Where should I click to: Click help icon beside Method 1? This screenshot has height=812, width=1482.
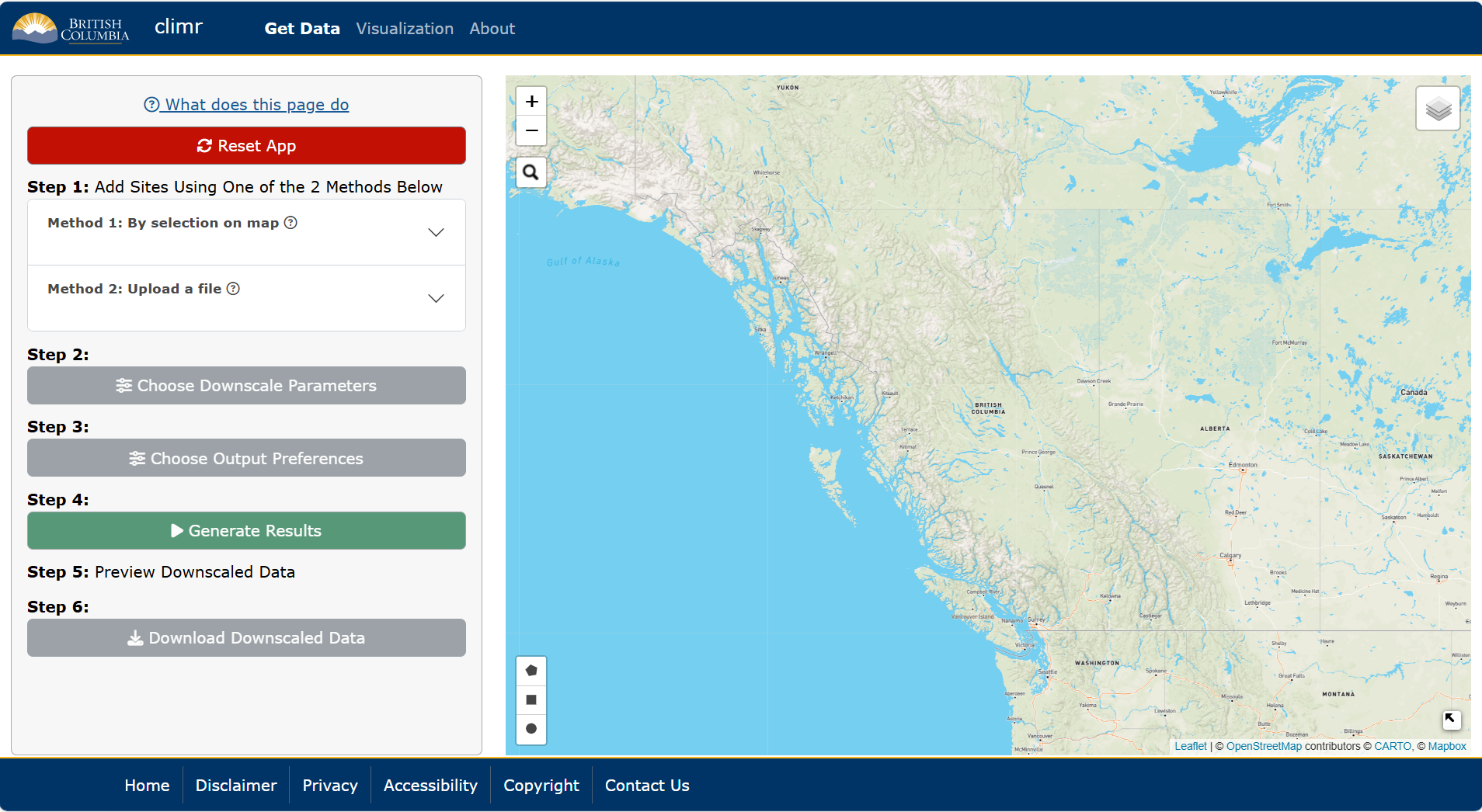pos(290,223)
